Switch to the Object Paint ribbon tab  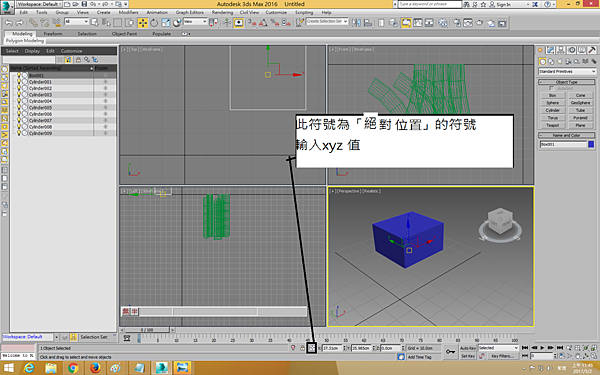(x=124, y=34)
